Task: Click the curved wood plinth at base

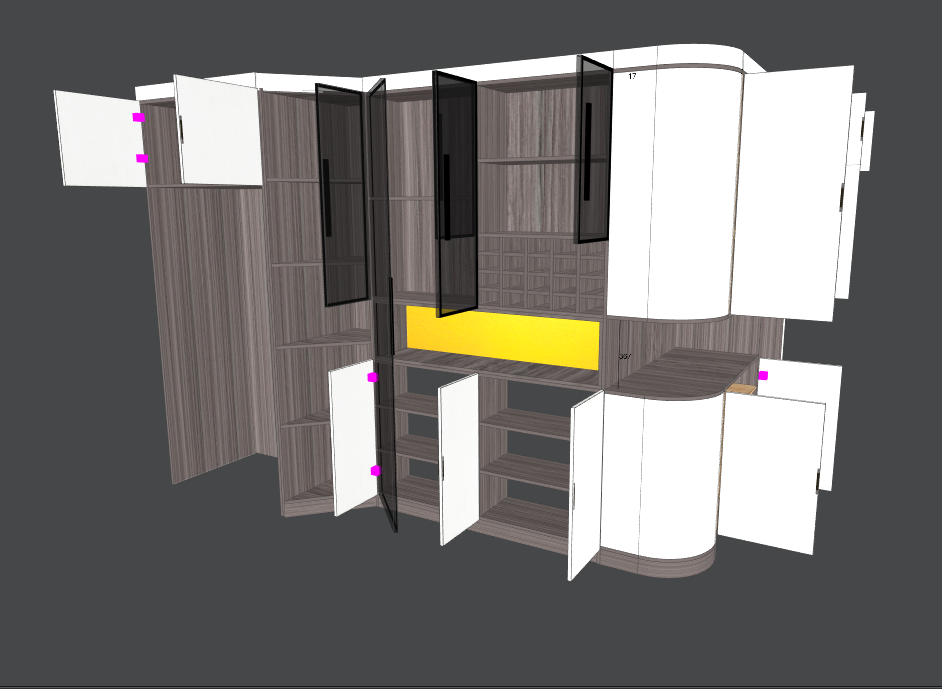Action: (660, 567)
